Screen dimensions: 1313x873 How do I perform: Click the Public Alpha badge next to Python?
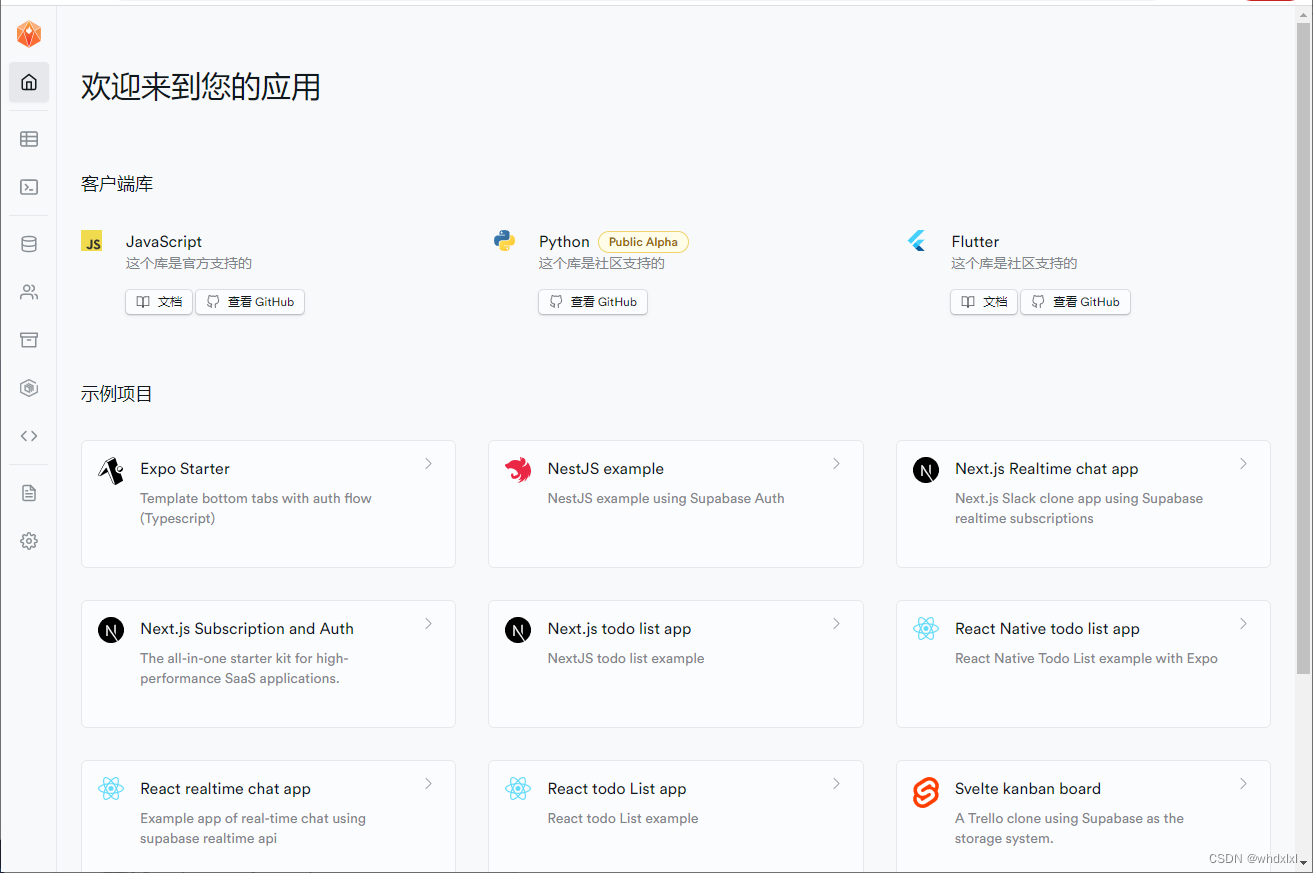643,241
